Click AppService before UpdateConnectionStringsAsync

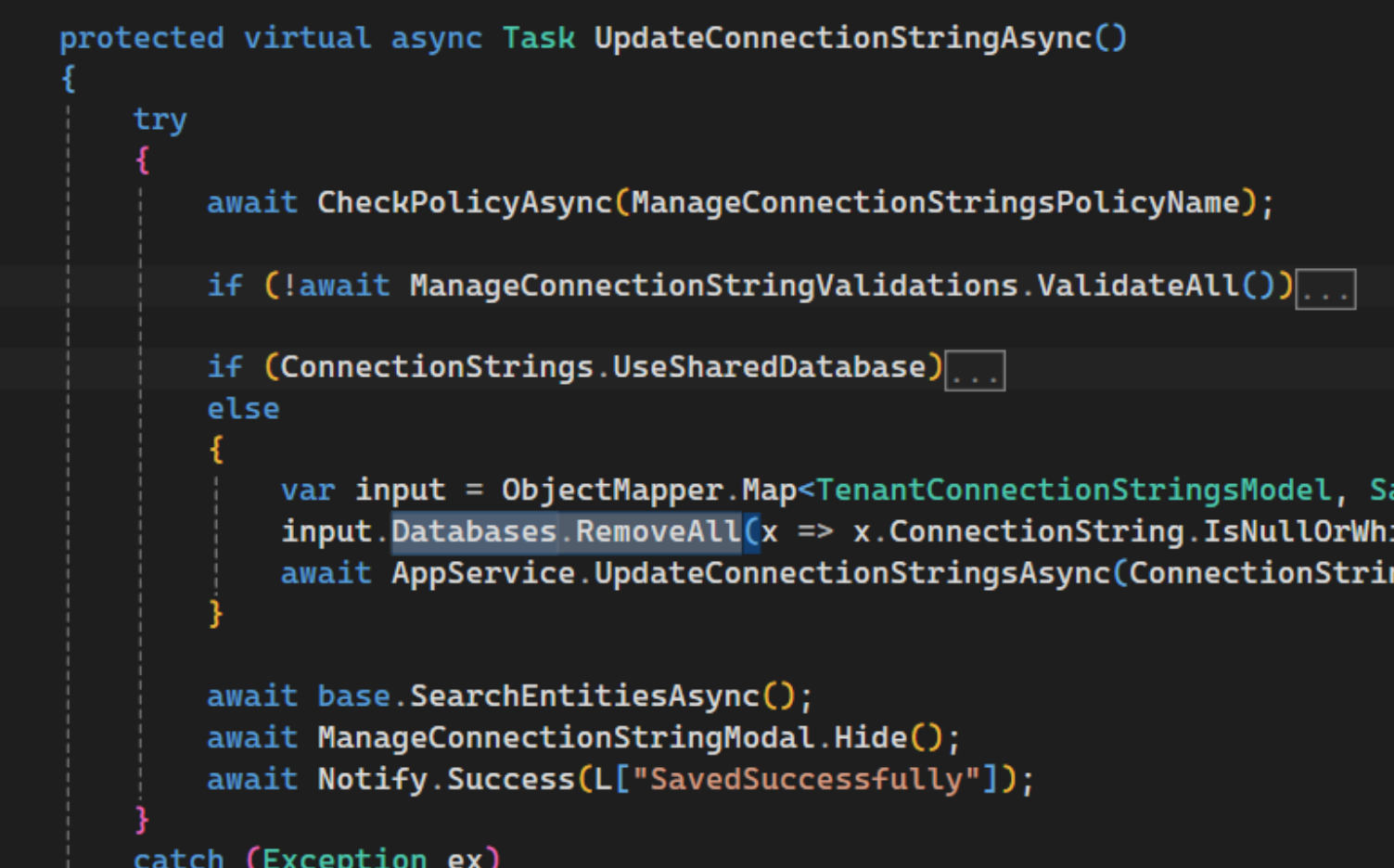[x=482, y=573]
